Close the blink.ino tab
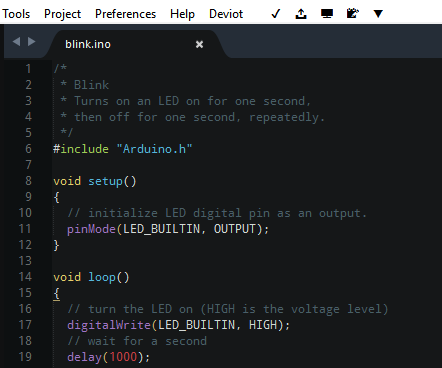The width and height of the screenshot is (442, 368). [199, 44]
